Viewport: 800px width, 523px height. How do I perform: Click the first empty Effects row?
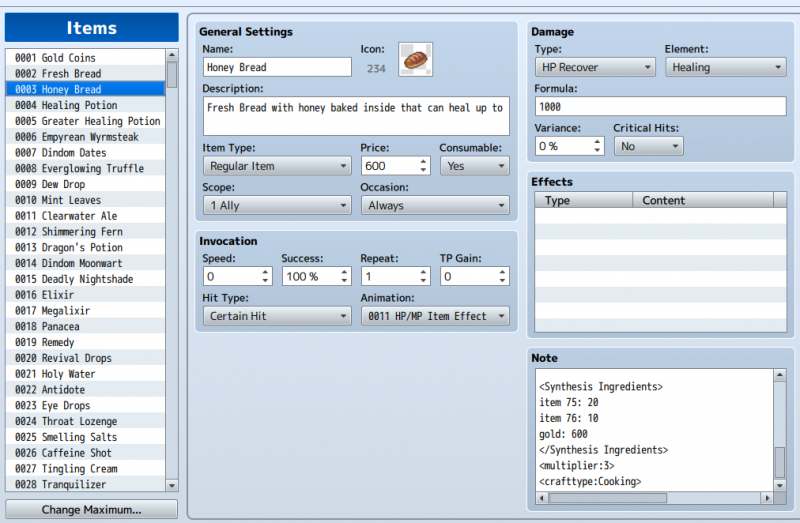pos(660,215)
